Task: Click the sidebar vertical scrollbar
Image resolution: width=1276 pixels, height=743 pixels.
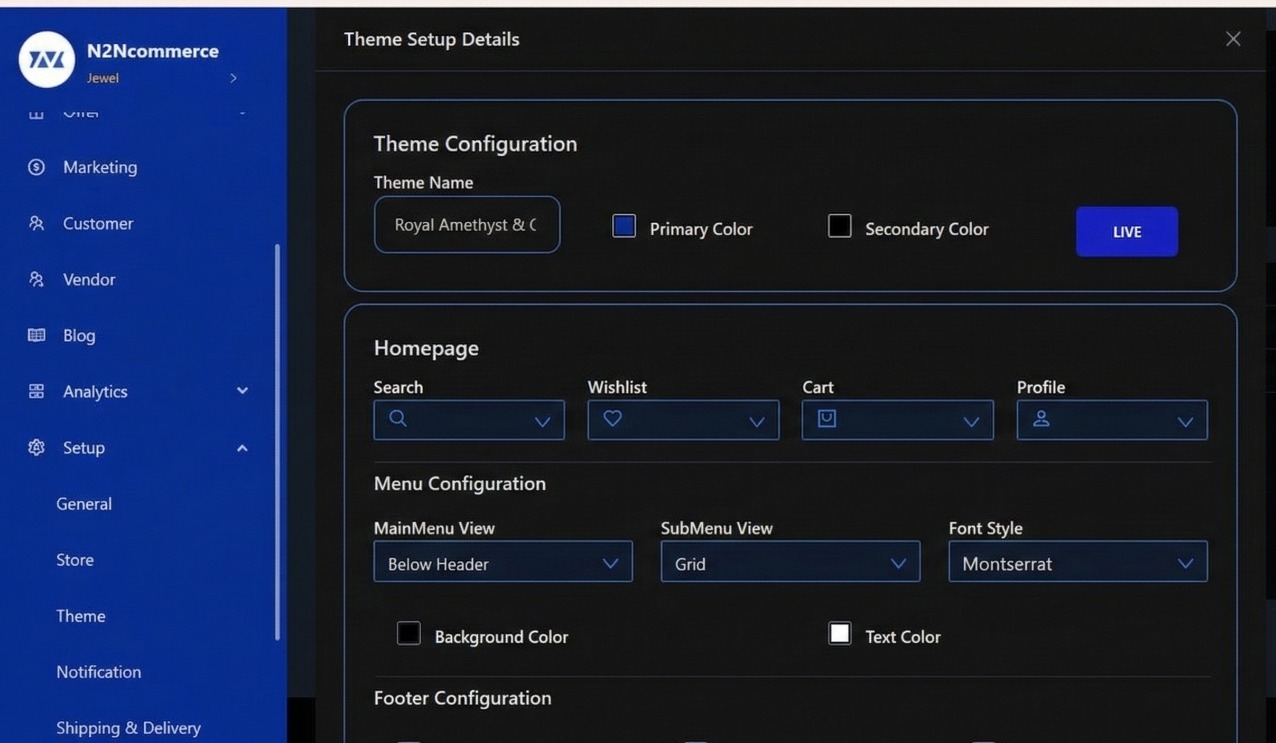Action: click(x=277, y=442)
